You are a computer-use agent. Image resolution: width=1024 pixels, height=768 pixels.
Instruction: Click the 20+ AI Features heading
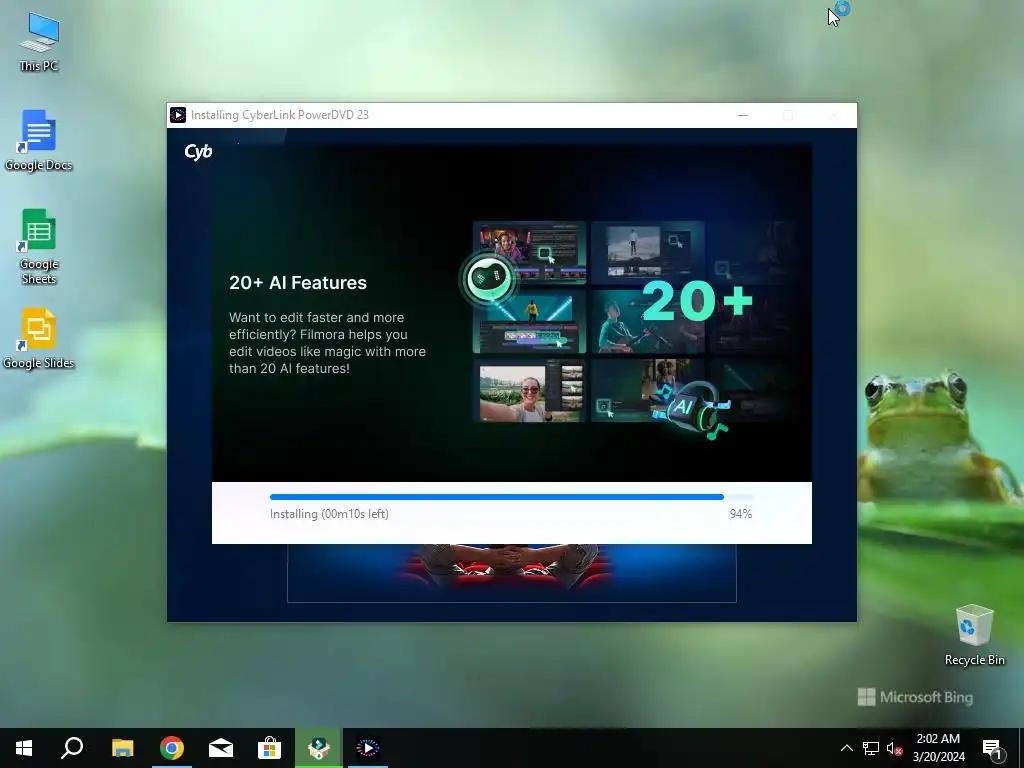[x=298, y=283]
